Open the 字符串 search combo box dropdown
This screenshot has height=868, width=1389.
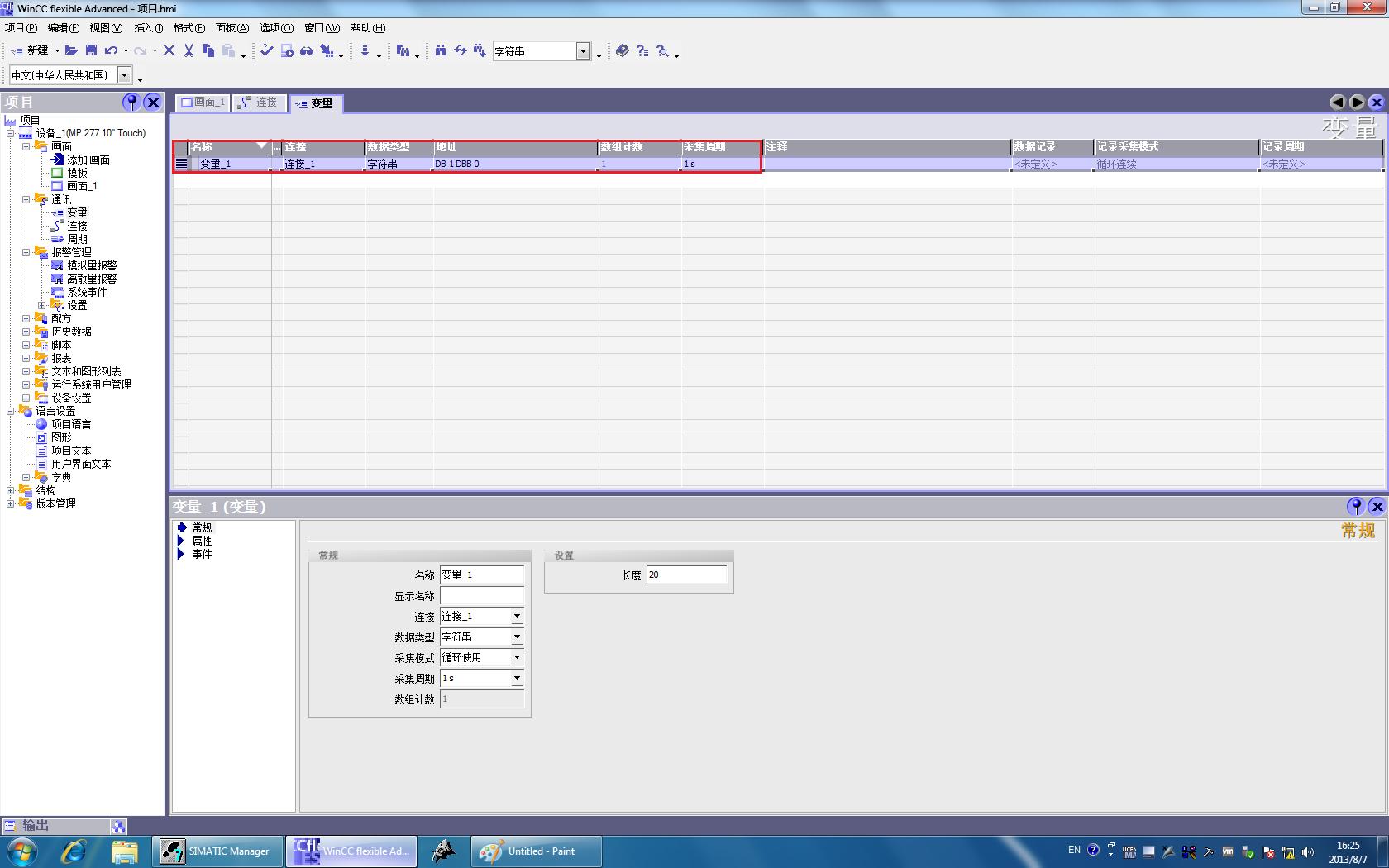583,51
